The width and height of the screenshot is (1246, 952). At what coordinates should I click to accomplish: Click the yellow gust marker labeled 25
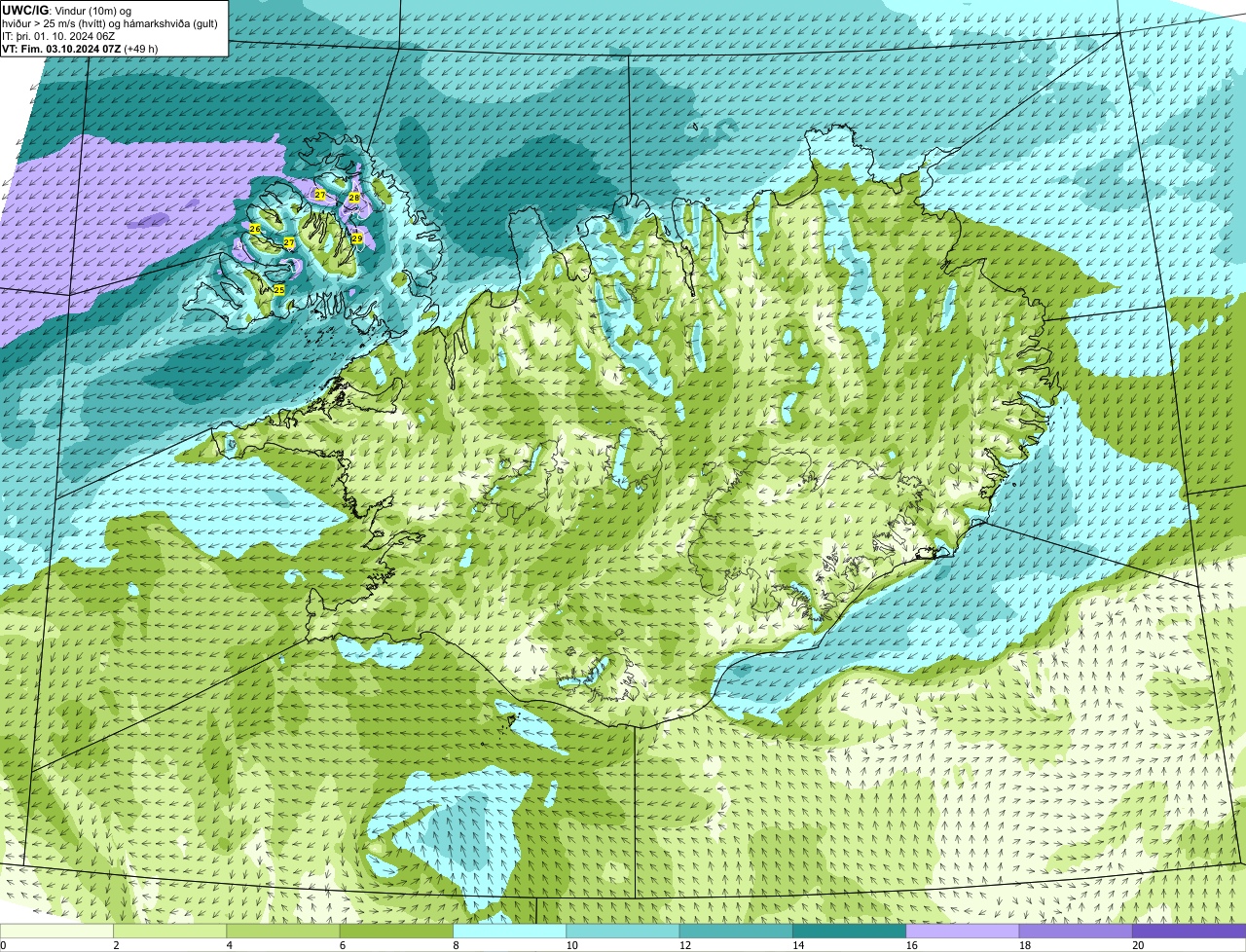click(x=279, y=290)
